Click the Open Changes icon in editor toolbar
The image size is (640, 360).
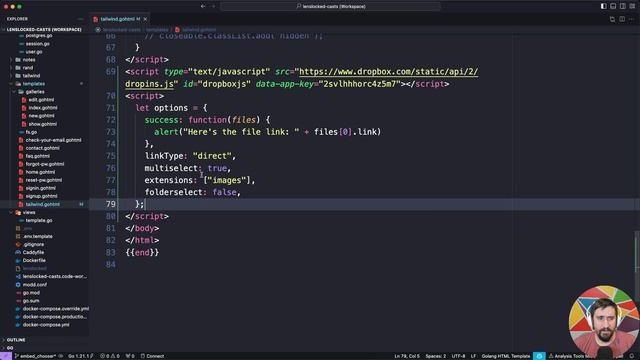pos(612,19)
